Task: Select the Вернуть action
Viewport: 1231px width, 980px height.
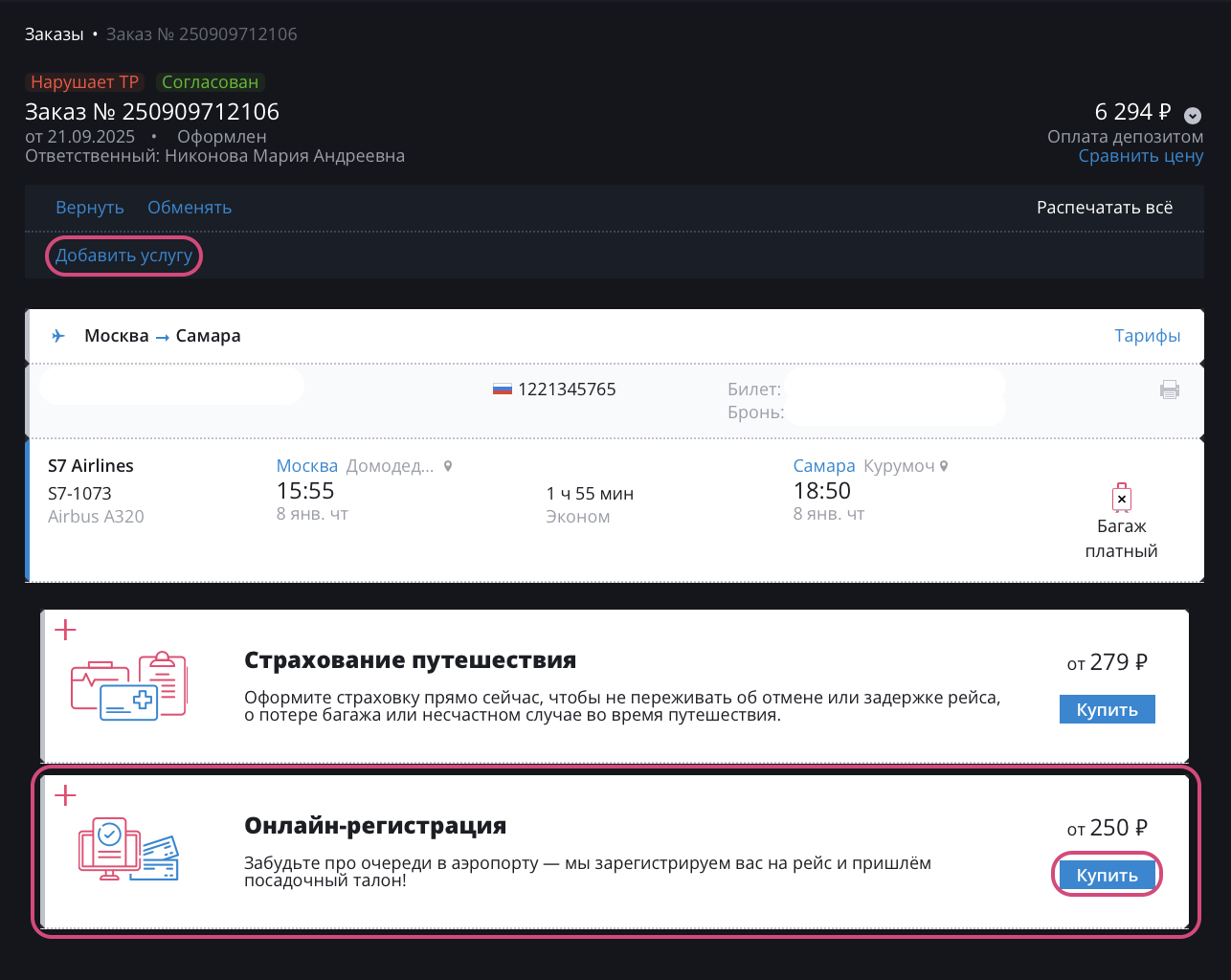Action: [90, 208]
